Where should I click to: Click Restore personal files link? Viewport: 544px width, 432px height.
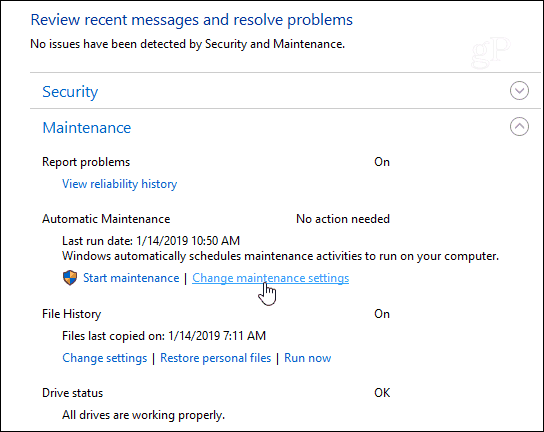215,358
